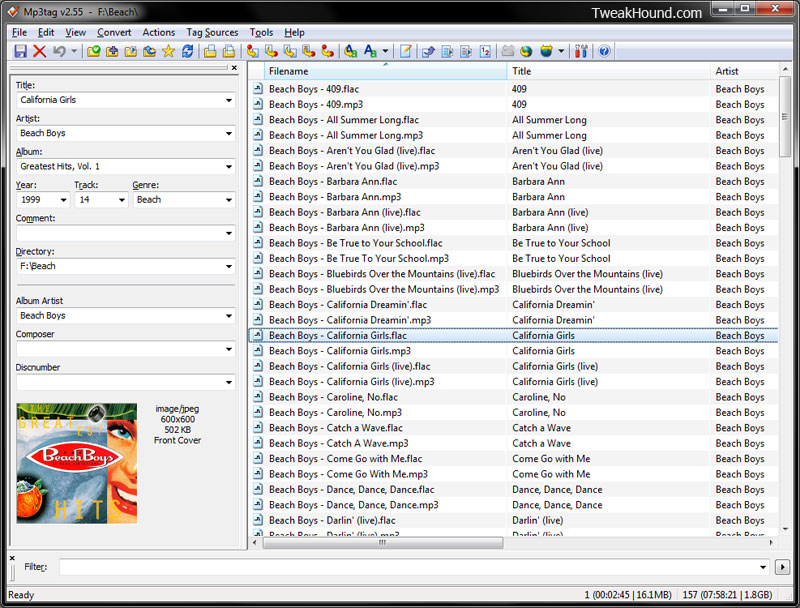800x608 pixels.
Task: Expand the Genre dropdown
Action: click(x=229, y=199)
